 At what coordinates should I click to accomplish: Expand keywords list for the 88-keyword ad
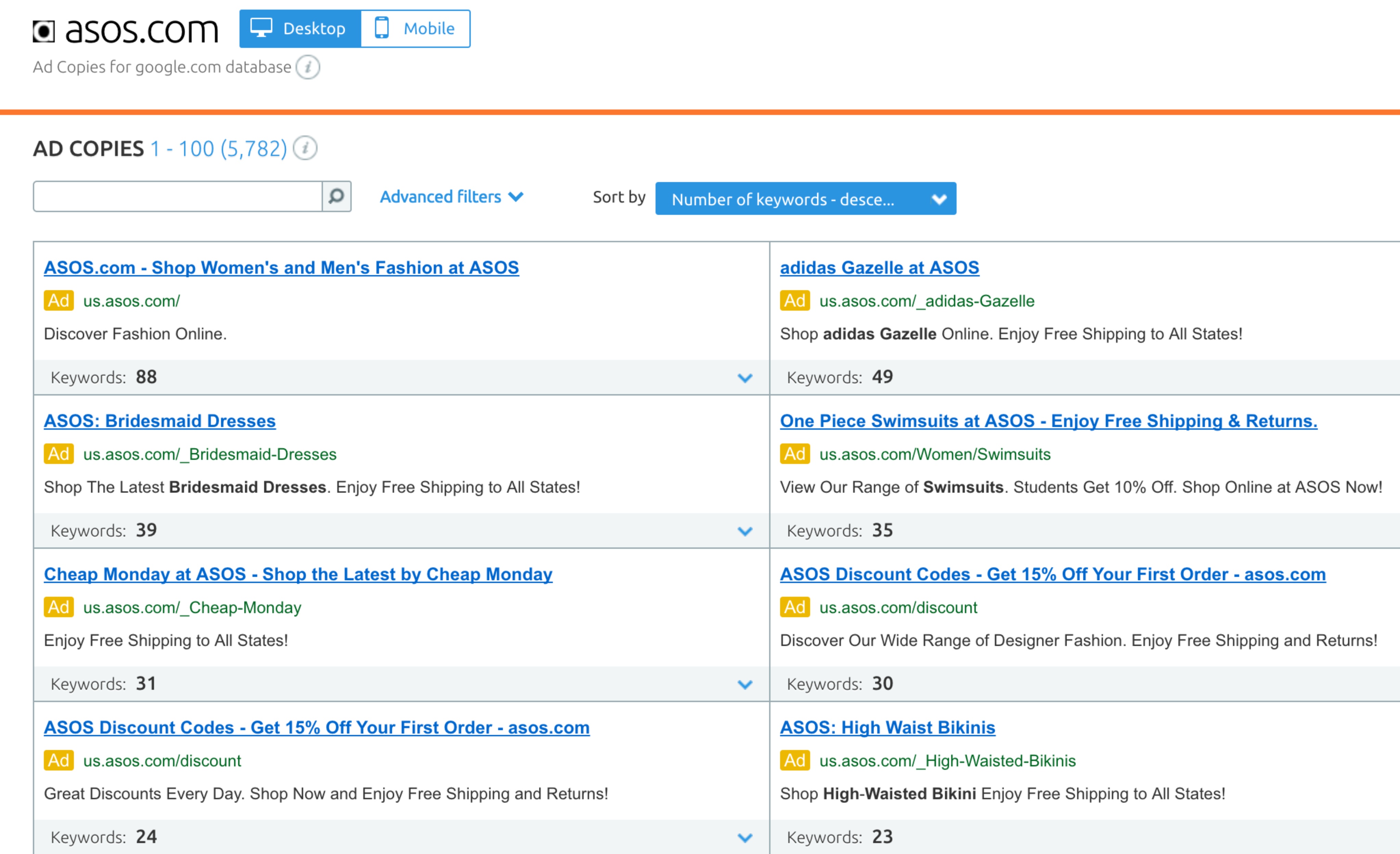[x=745, y=378]
